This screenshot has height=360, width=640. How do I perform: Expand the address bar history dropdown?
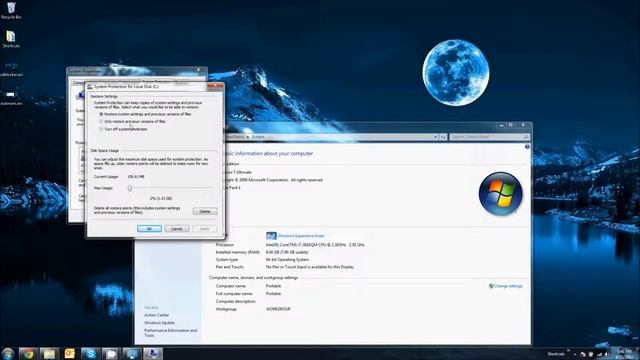[x=436, y=137]
